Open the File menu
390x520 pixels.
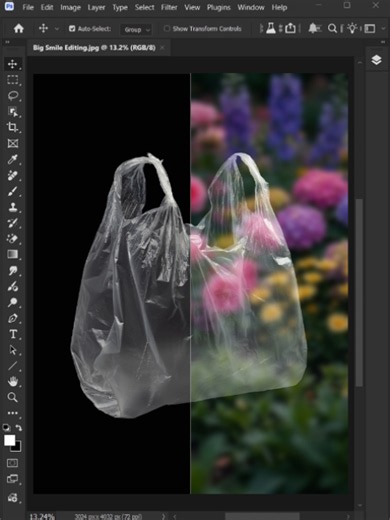(x=28, y=7)
